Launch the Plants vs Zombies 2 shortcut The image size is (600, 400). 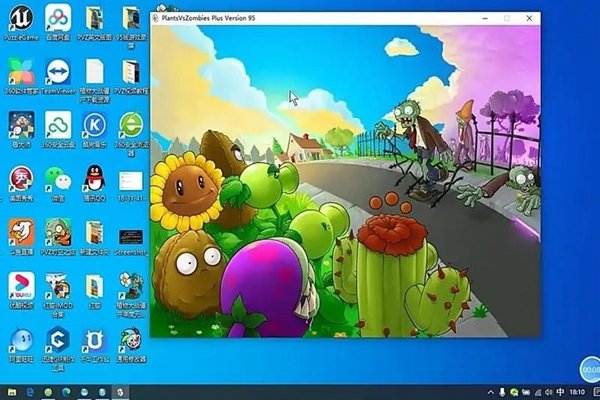click(x=56, y=233)
